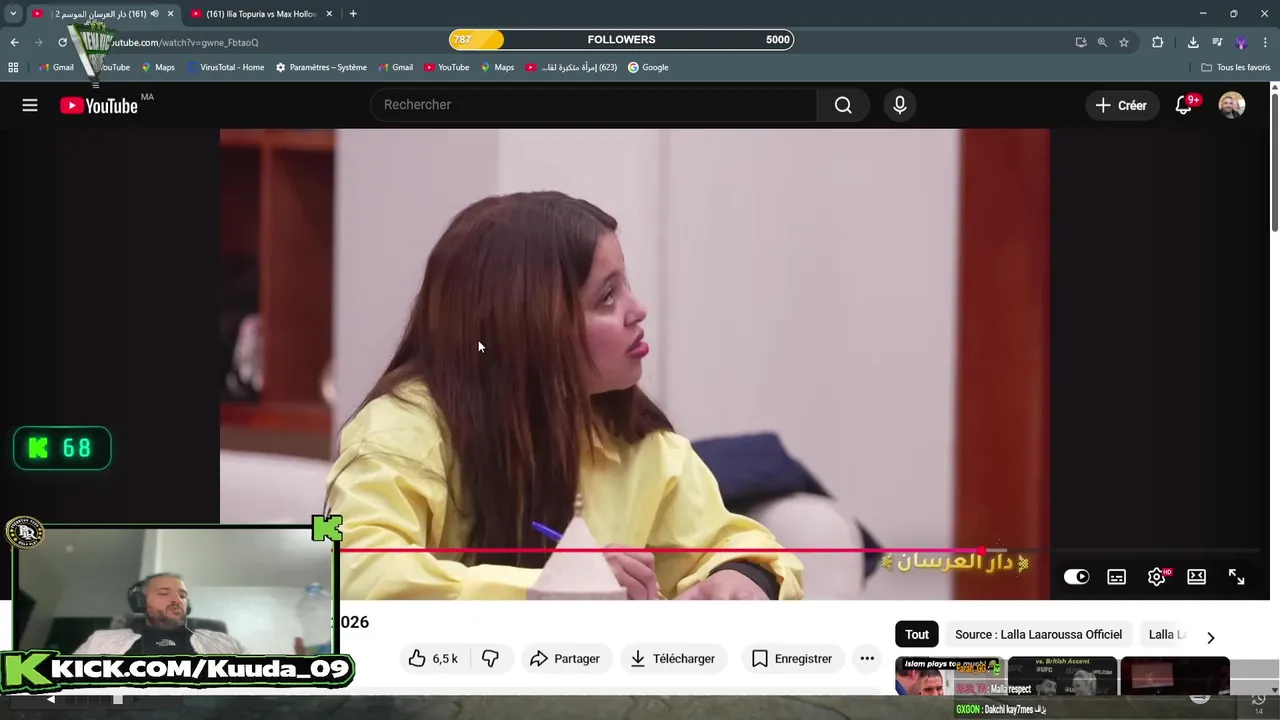The height and width of the screenshot is (720, 1280).
Task: Open the Islam plays too much thumbnail
Action: (949, 676)
